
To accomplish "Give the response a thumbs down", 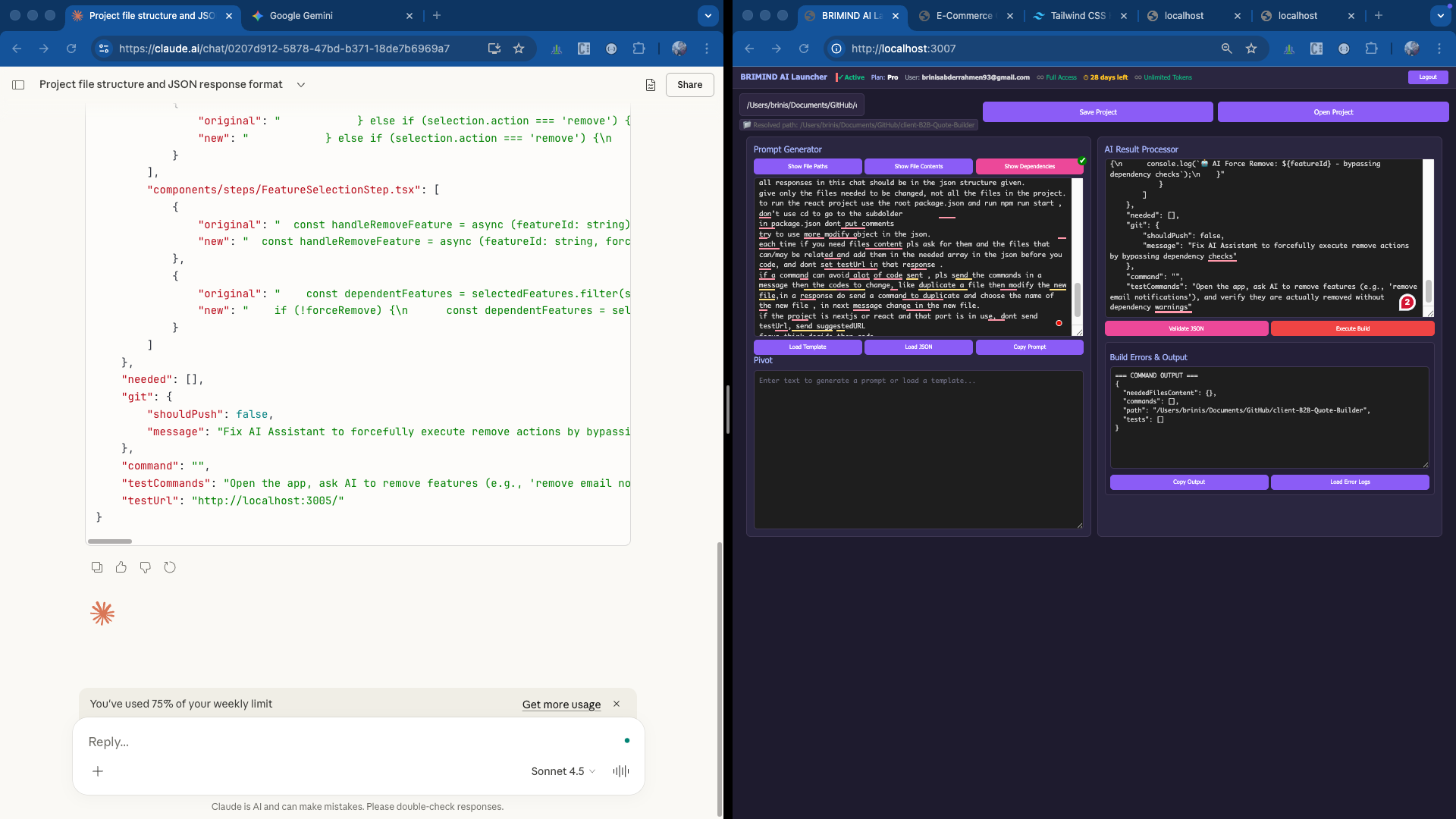I will (145, 567).
